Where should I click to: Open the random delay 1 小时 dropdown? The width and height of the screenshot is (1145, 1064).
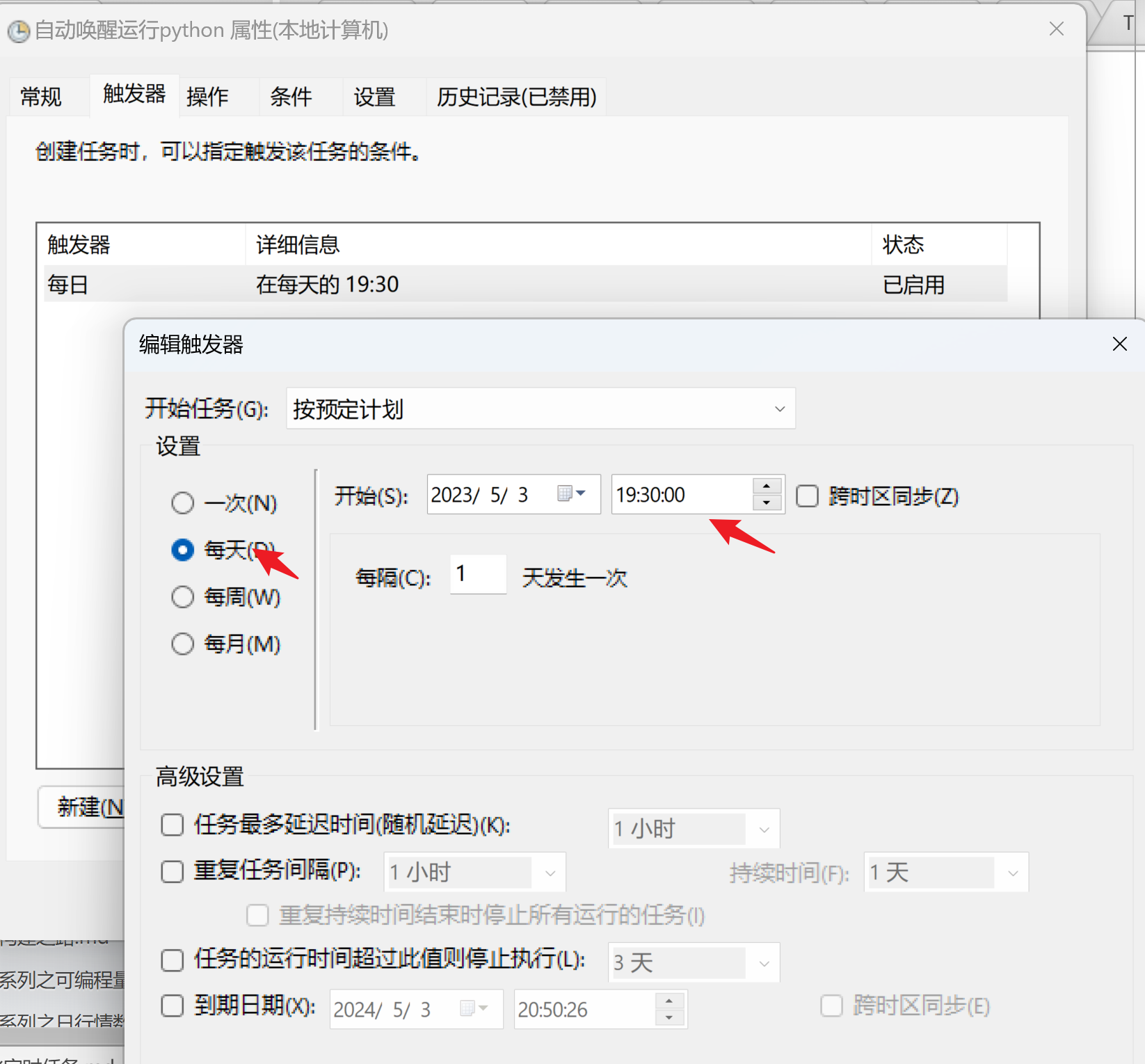tap(694, 829)
